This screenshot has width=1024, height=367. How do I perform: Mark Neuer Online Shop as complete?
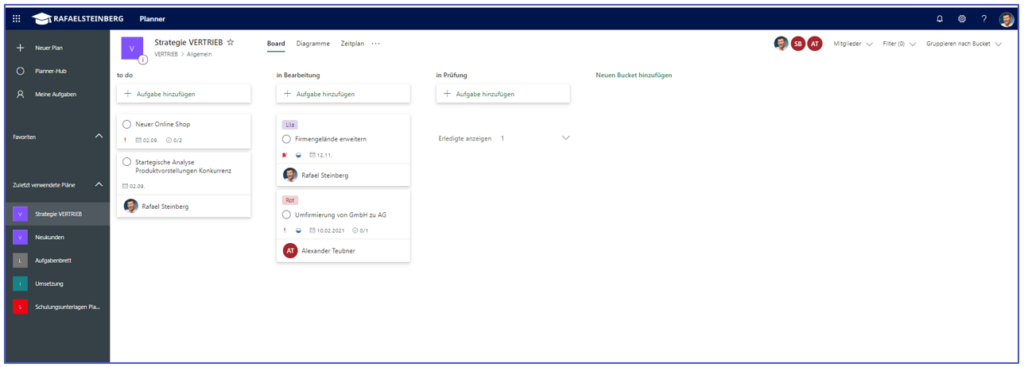coord(127,124)
